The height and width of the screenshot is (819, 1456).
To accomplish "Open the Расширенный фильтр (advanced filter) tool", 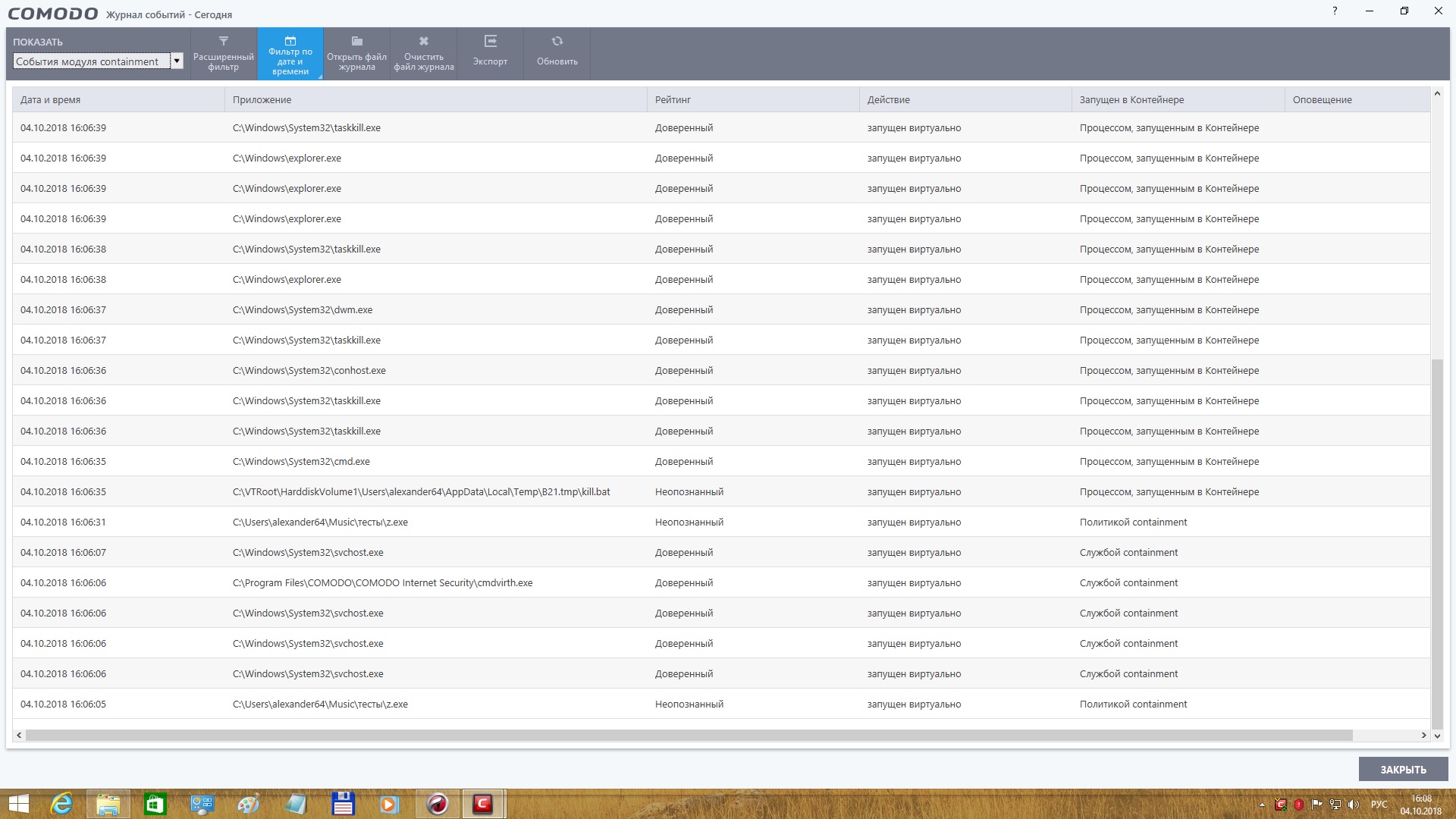I will coord(223,53).
